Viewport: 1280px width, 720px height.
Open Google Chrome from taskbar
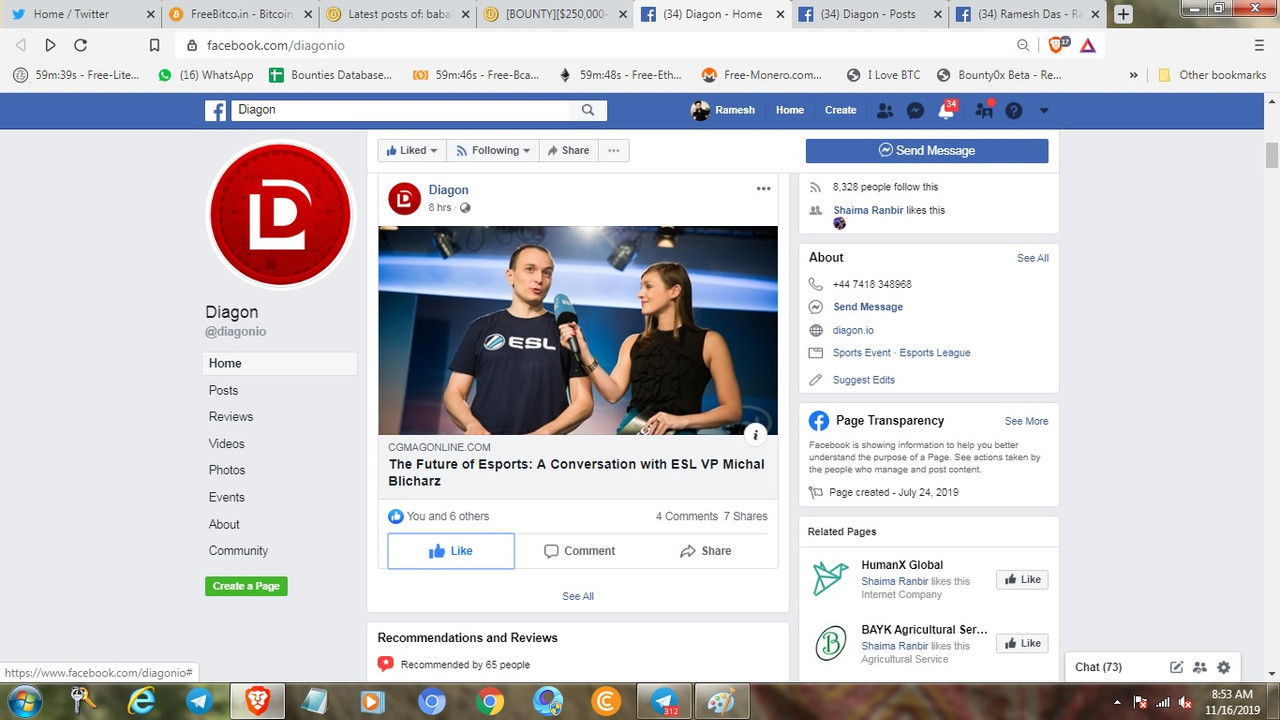[x=490, y=701]
